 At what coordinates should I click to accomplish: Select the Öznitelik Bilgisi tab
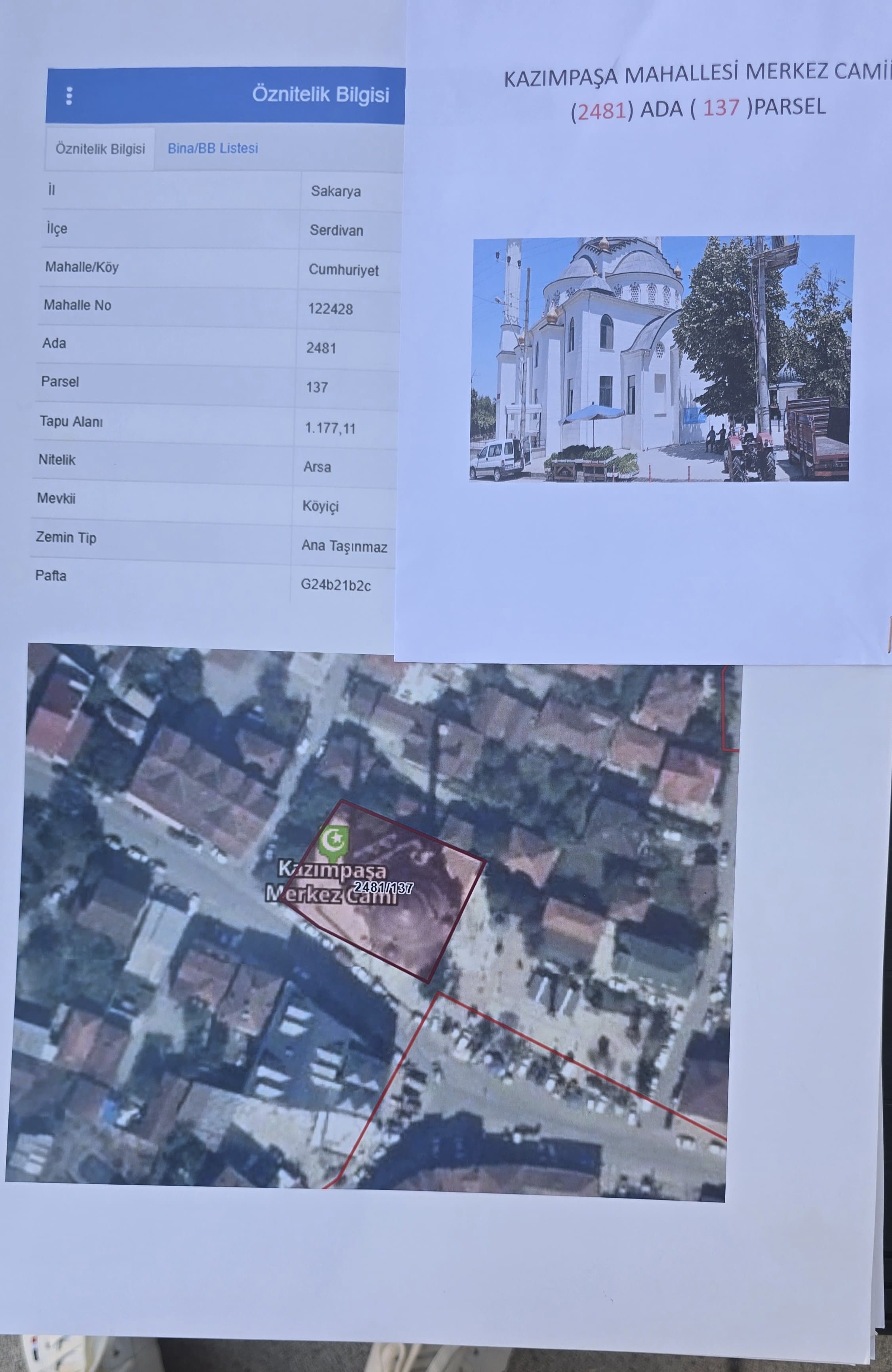[x=100, y=149]
